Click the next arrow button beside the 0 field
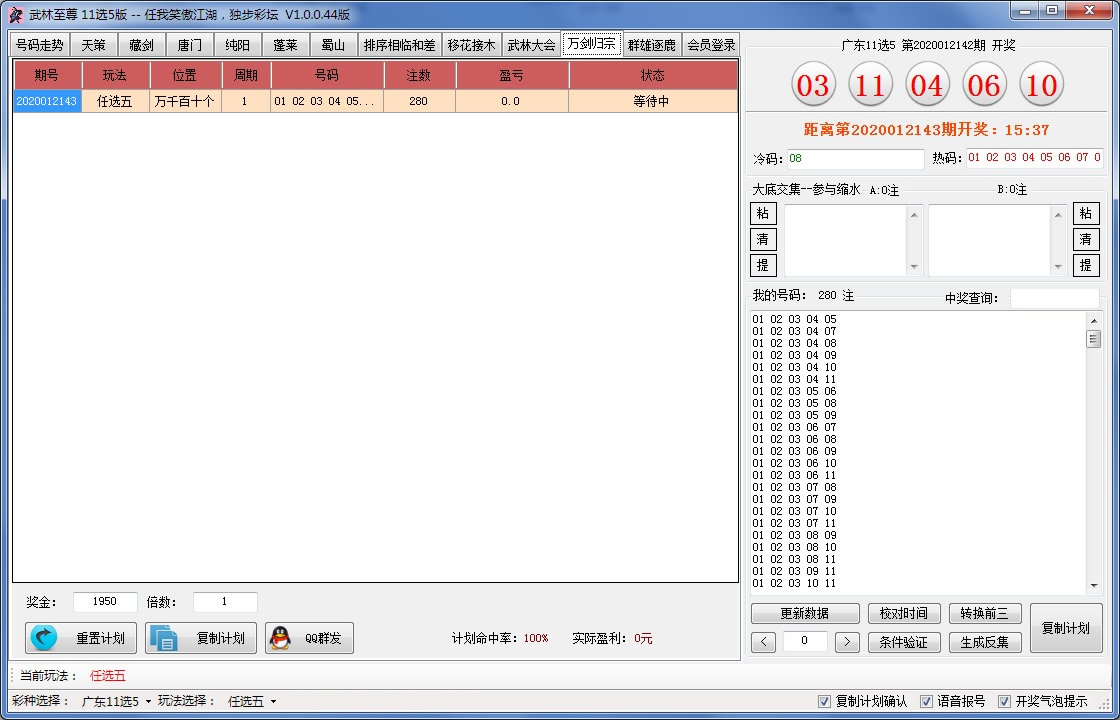Viewport: 1120px width, 720px height. [x=847, y=642]
